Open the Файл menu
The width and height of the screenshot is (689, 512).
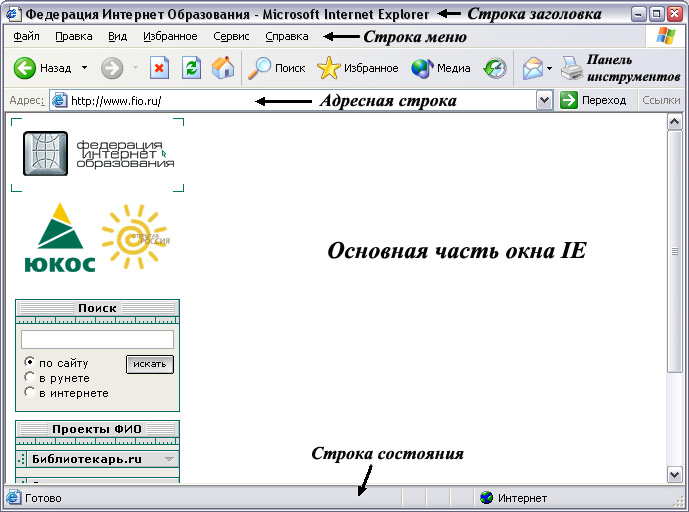[x=27, y=36]
